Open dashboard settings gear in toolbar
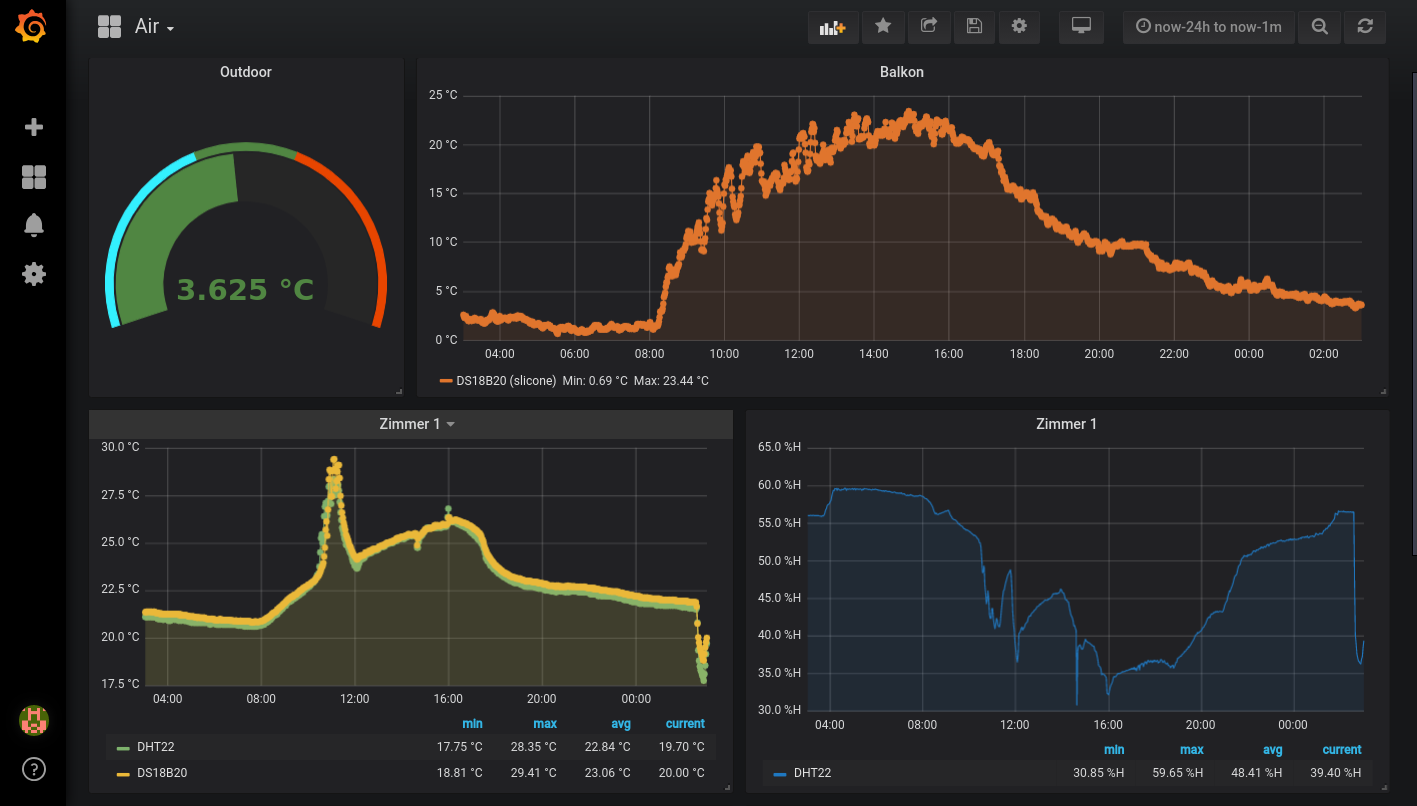Screen dimensions: 1417x806 tap(1019, 27)
